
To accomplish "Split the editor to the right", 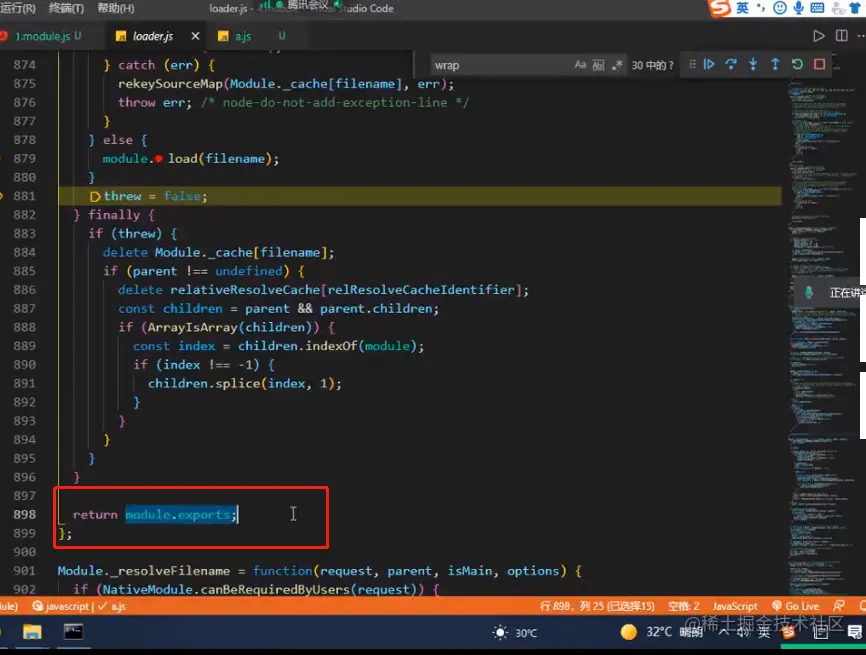I will point(842,36).
